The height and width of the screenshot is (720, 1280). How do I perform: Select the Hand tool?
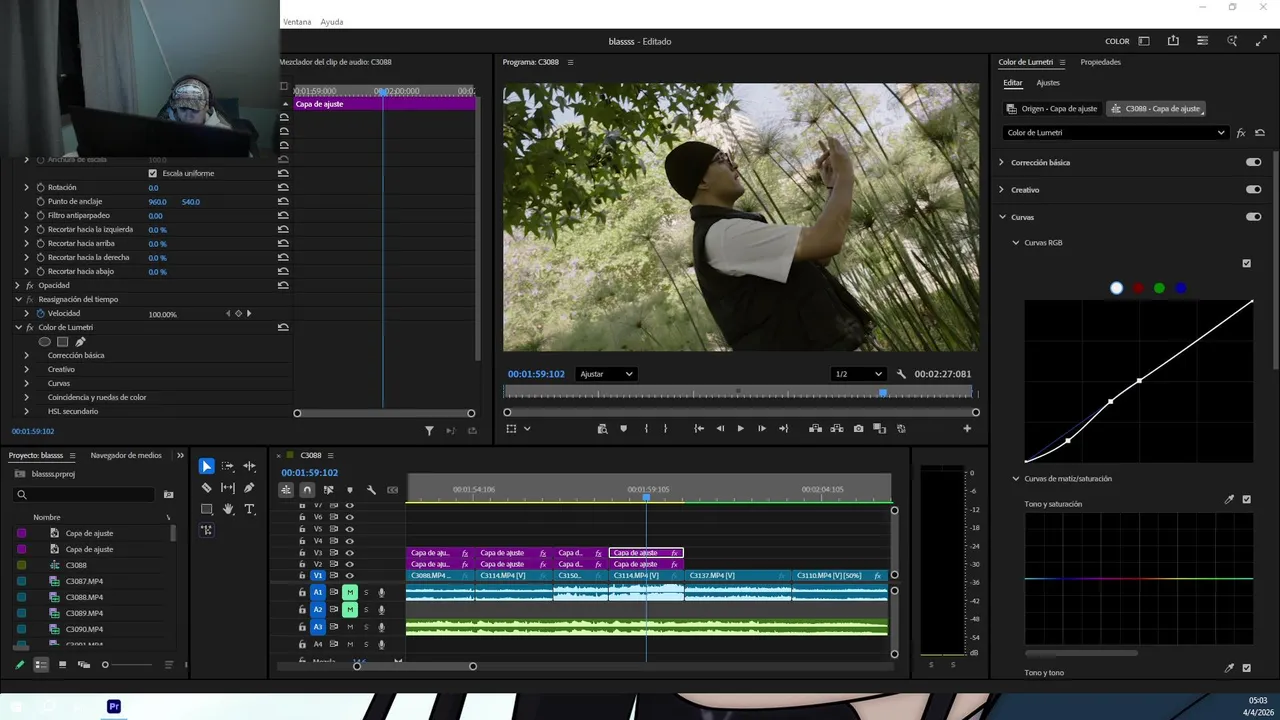click(228, 509)
